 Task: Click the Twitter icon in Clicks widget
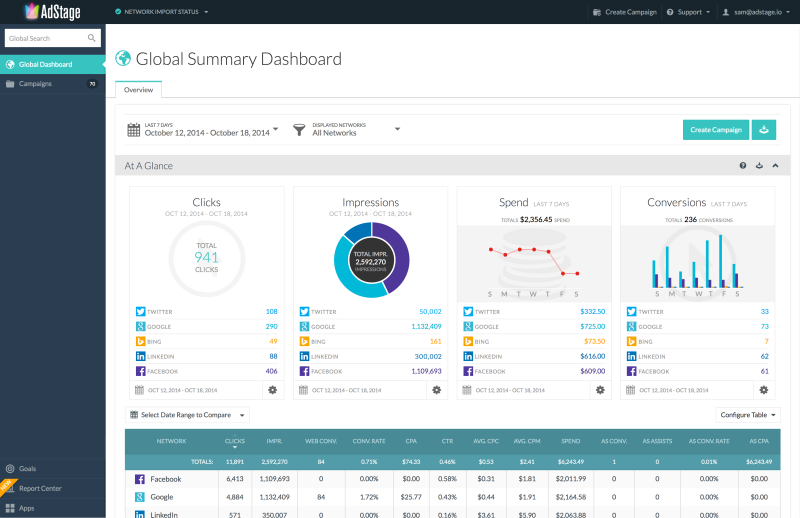[141, 312]
